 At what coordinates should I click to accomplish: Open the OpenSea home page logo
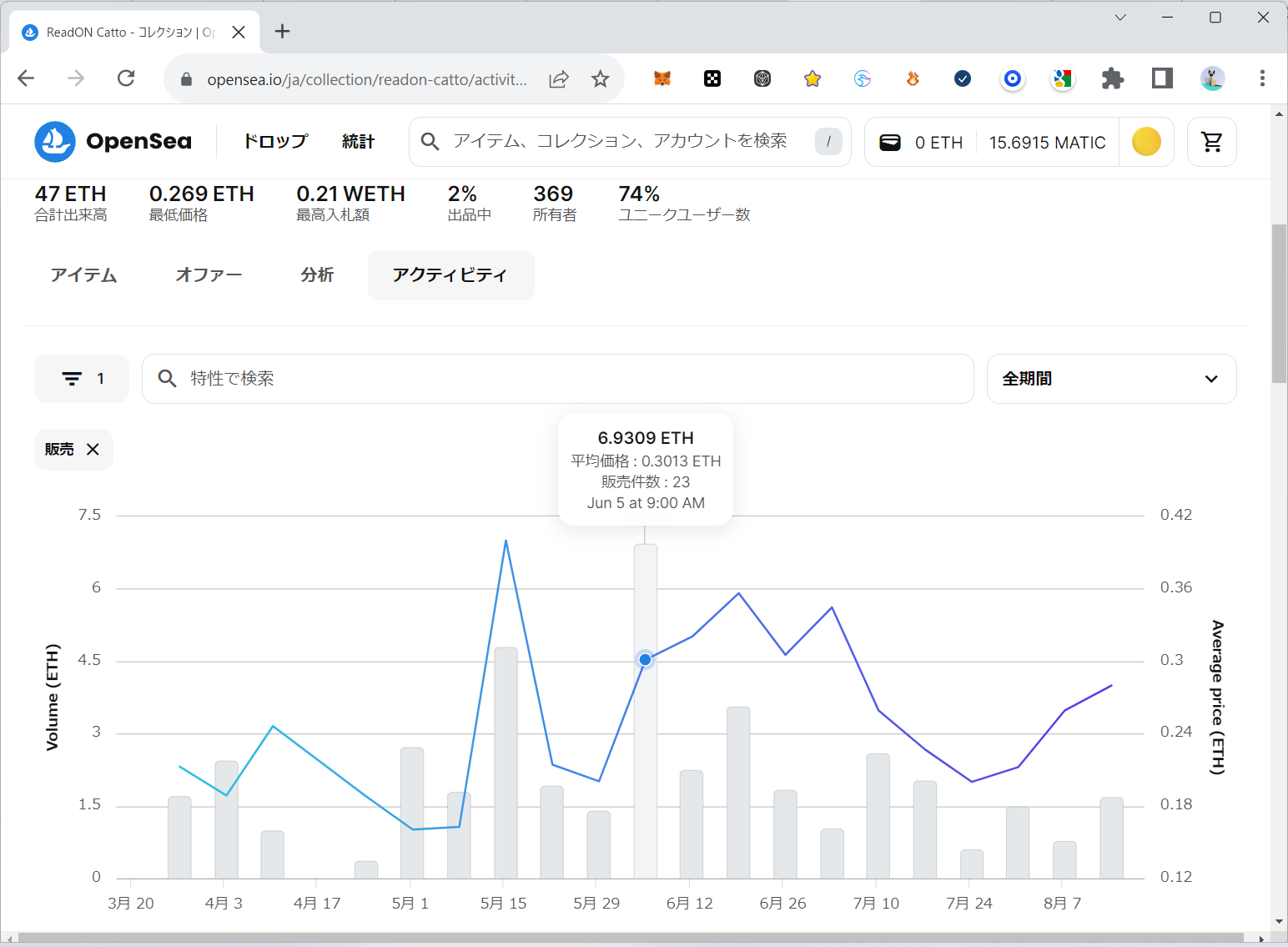click(x=113, y=141)
